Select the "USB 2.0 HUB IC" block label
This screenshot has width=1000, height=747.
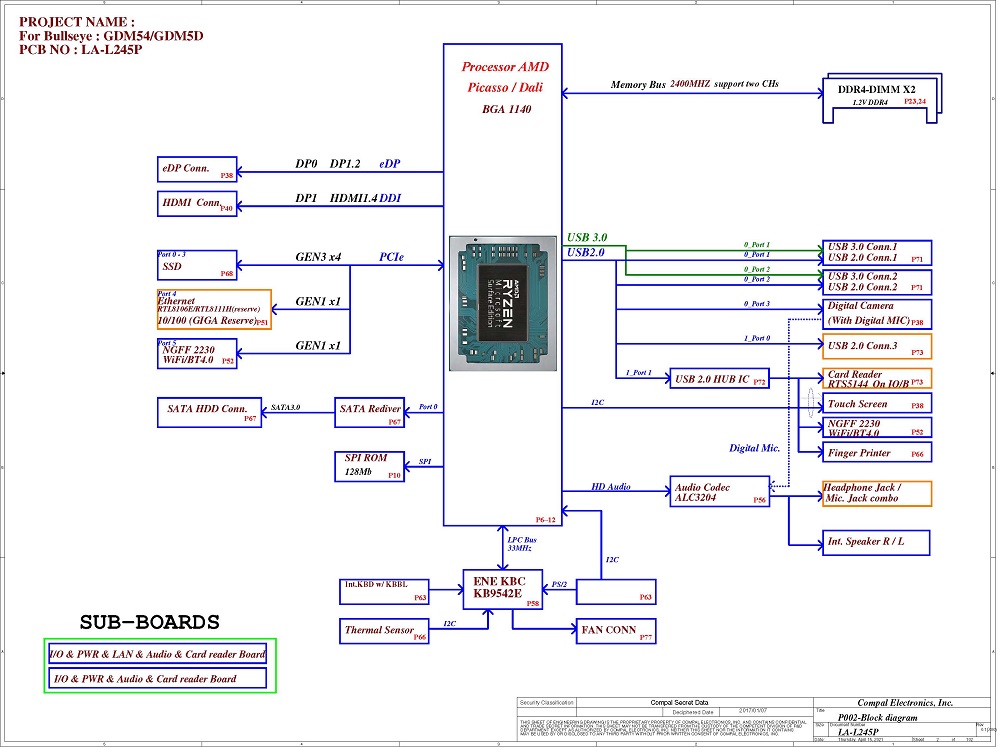[712, 379]
